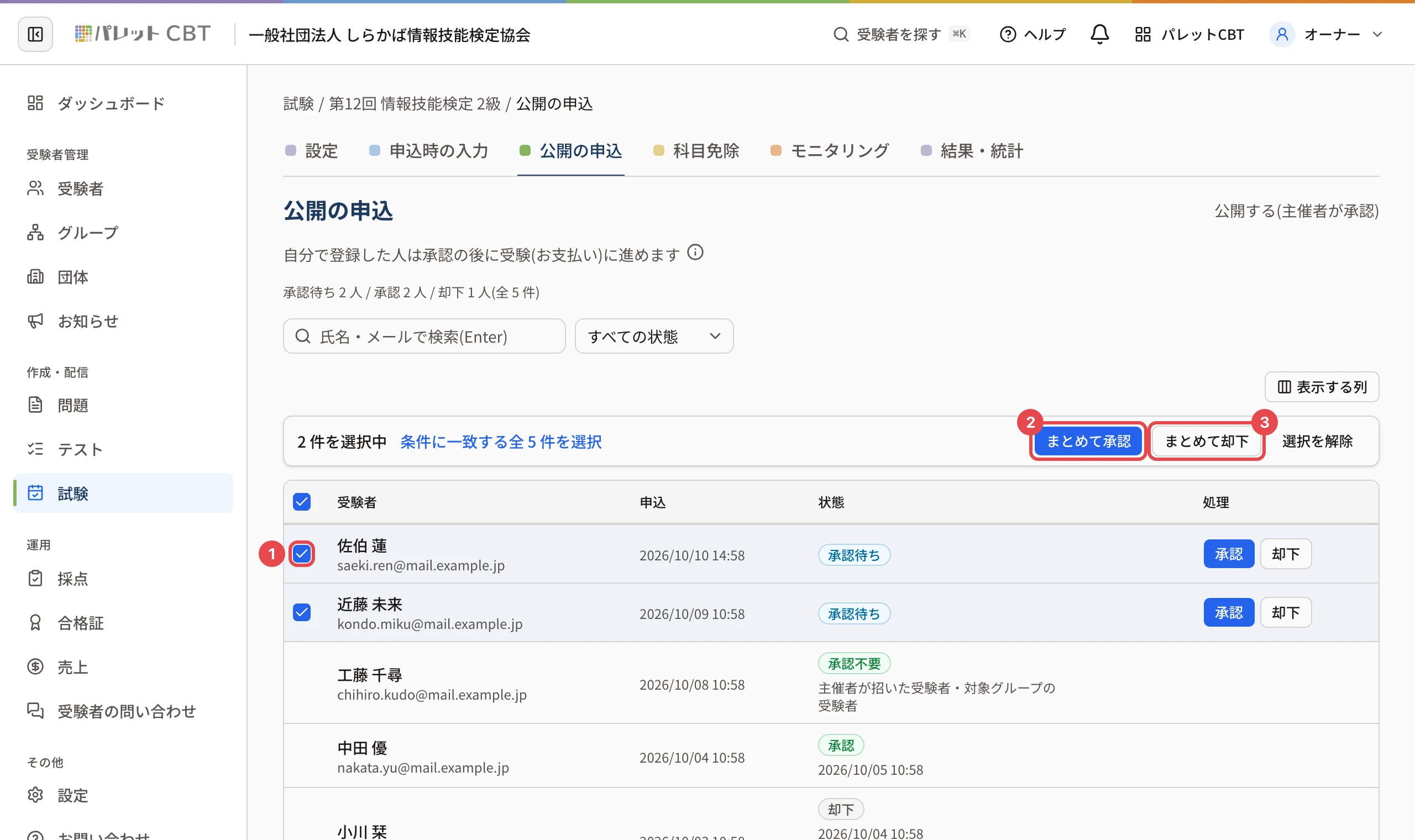Open the notifications bell
The image size is (1415, 840).
click(x=1099, y=34)
